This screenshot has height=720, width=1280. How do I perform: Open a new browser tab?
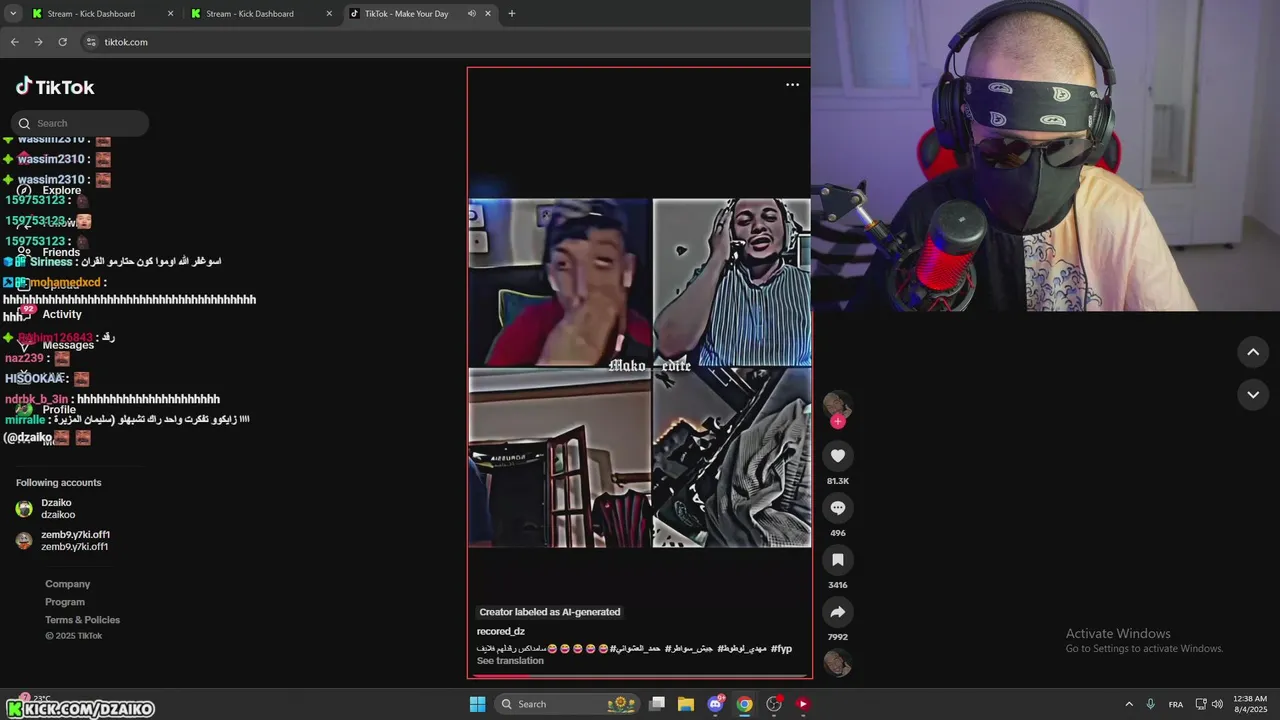point(512,14)
